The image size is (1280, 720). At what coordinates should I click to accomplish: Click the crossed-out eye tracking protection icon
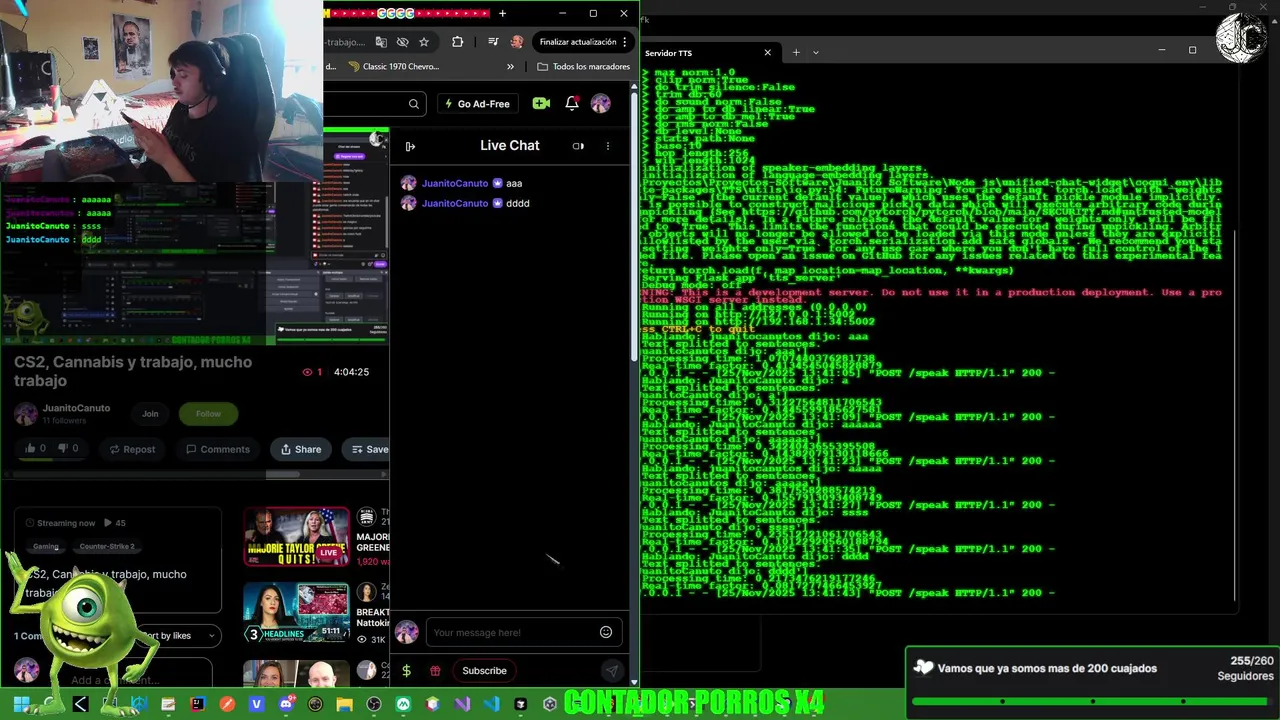click(x=402, y=42)
